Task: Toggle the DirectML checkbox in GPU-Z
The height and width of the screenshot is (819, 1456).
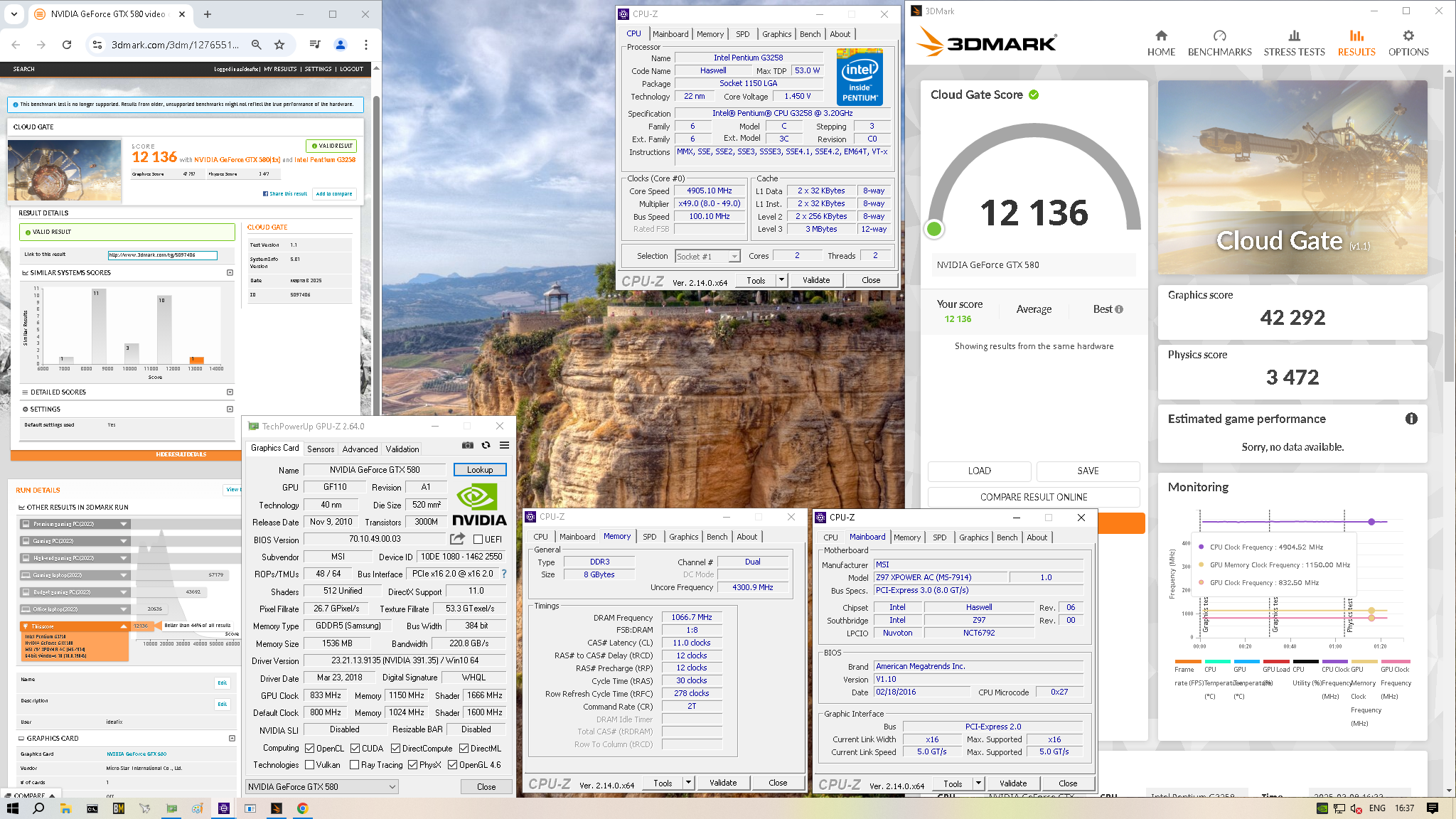Action: 464,749
